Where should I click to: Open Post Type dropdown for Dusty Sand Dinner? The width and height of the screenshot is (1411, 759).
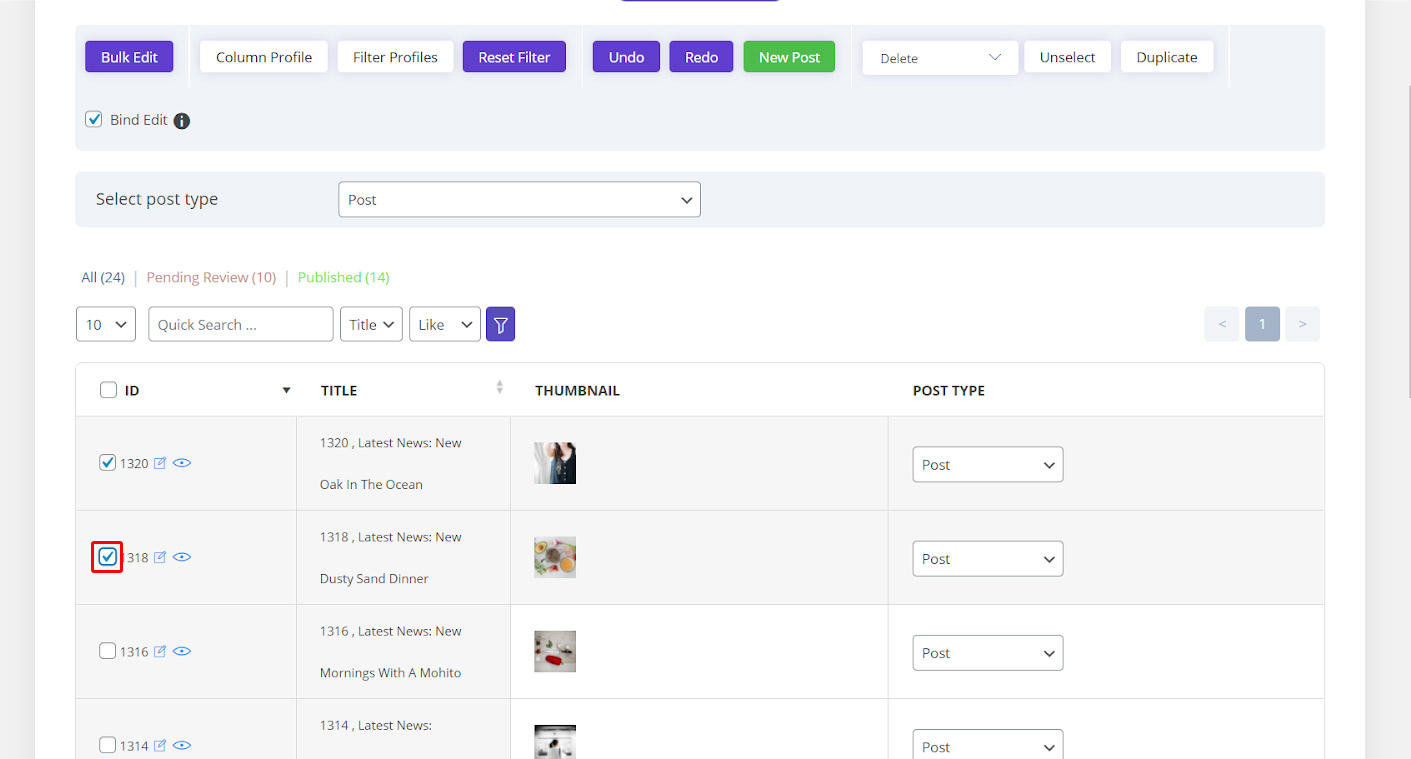[988, 558]
